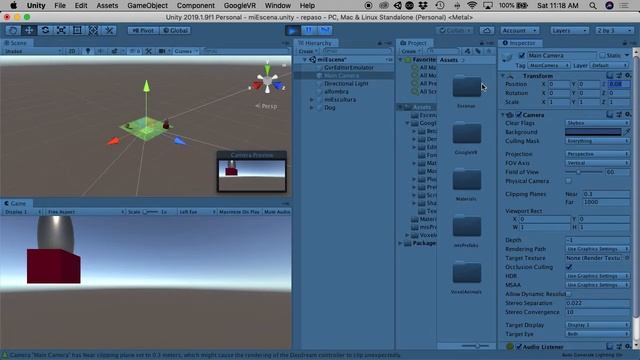Toggle Camera component enabled checkbox
Image resolution: width=640 pixels, height=360 pixels.
coord(519,115)
